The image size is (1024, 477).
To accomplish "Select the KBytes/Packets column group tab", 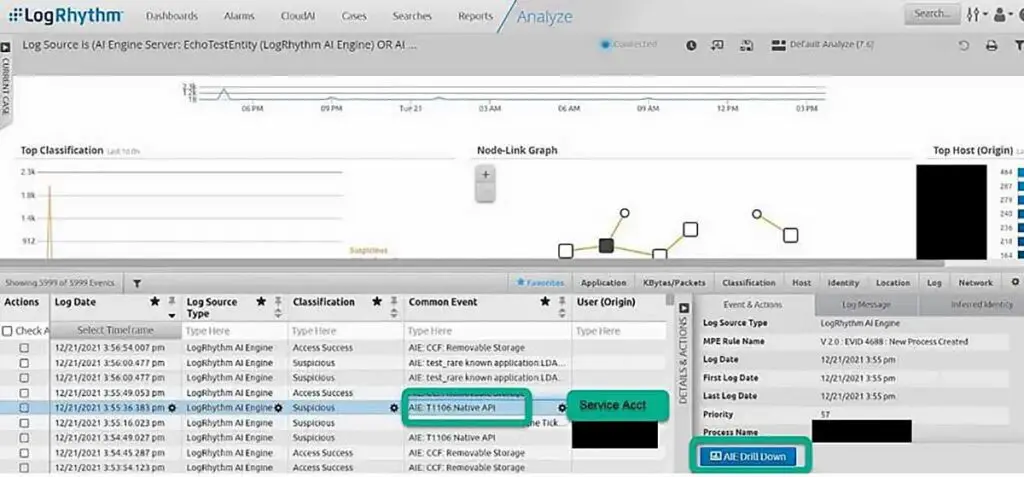I will [674, 283].
